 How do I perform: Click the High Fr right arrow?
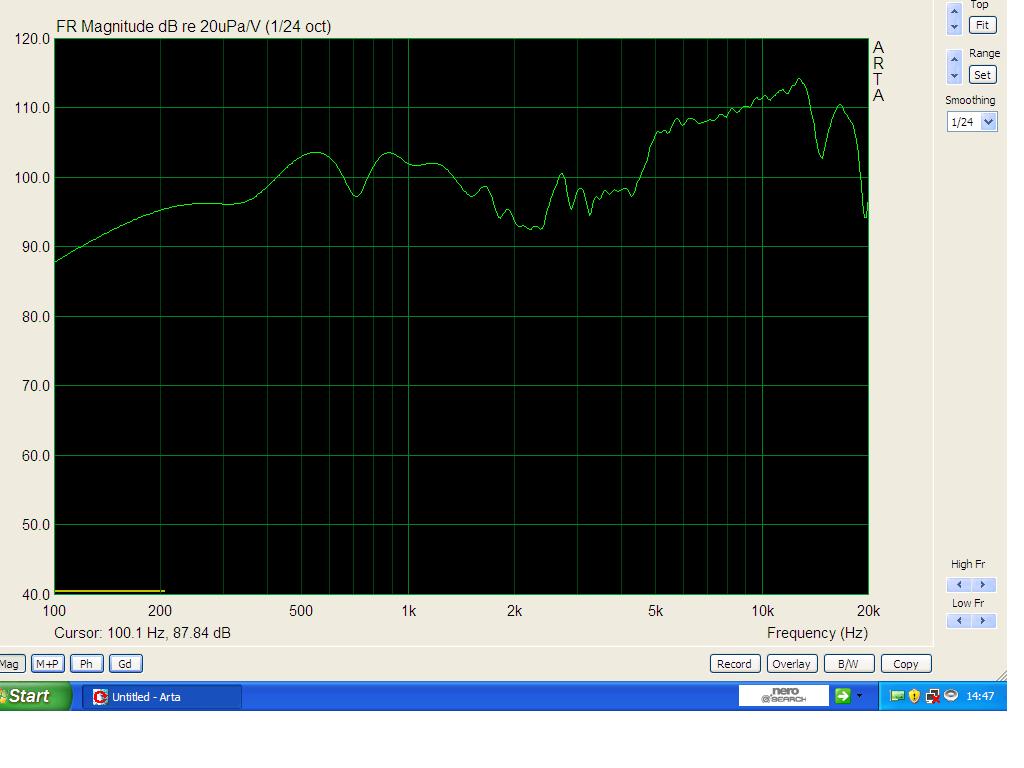click(983, 584)
